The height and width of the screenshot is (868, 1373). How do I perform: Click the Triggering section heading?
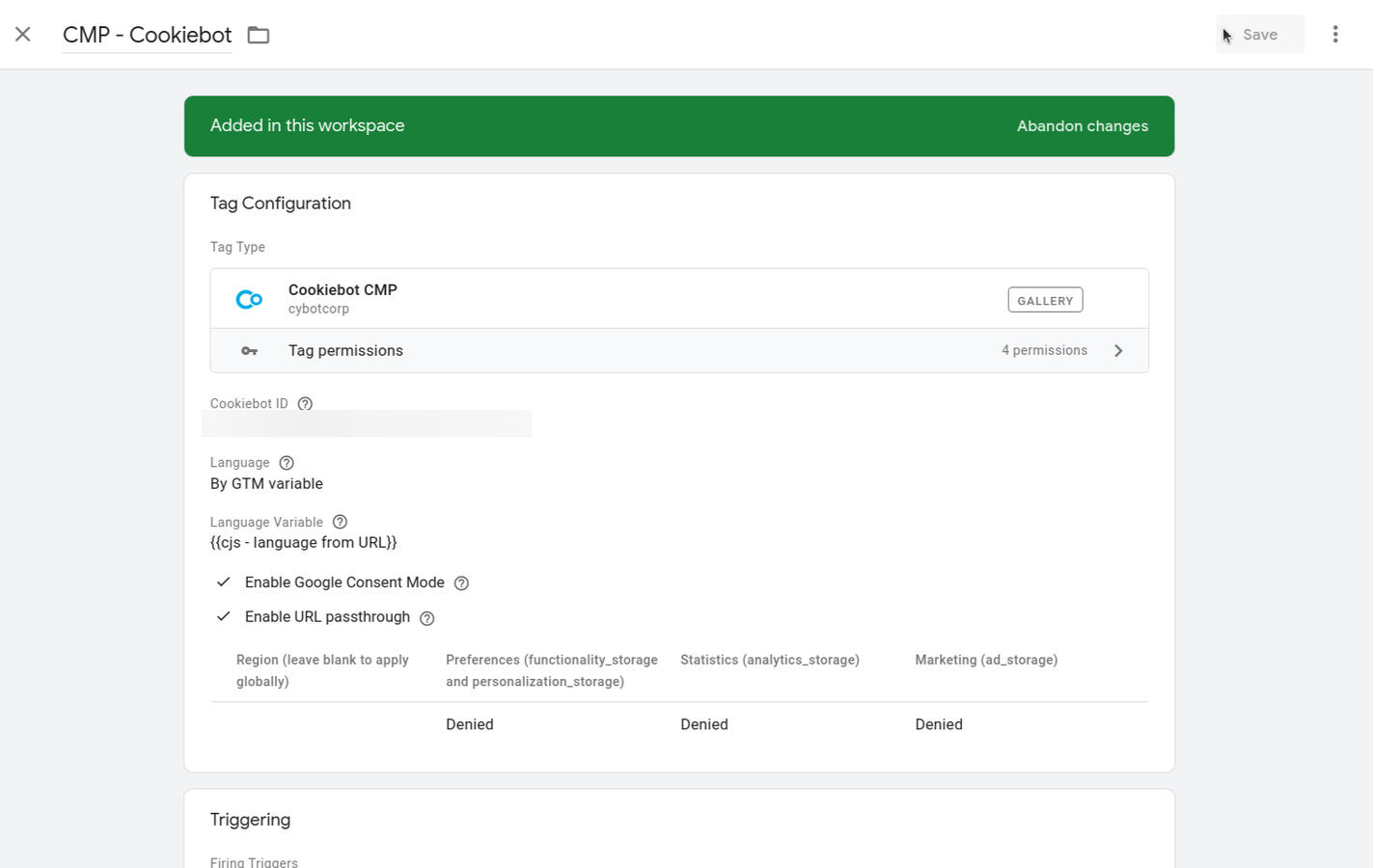point(250,820)
